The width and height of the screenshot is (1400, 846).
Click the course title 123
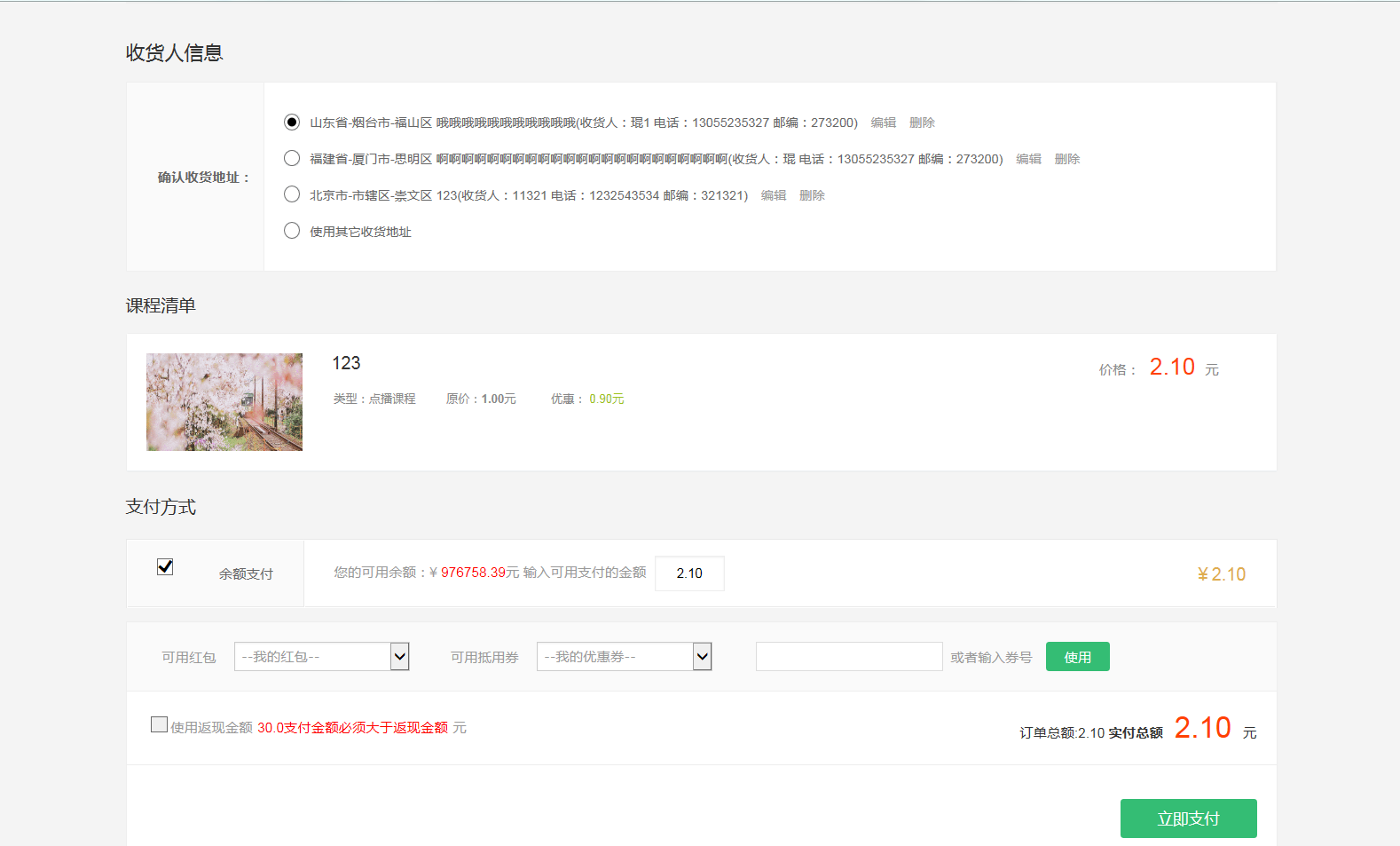pyautogui.click(x=346, y=363)
